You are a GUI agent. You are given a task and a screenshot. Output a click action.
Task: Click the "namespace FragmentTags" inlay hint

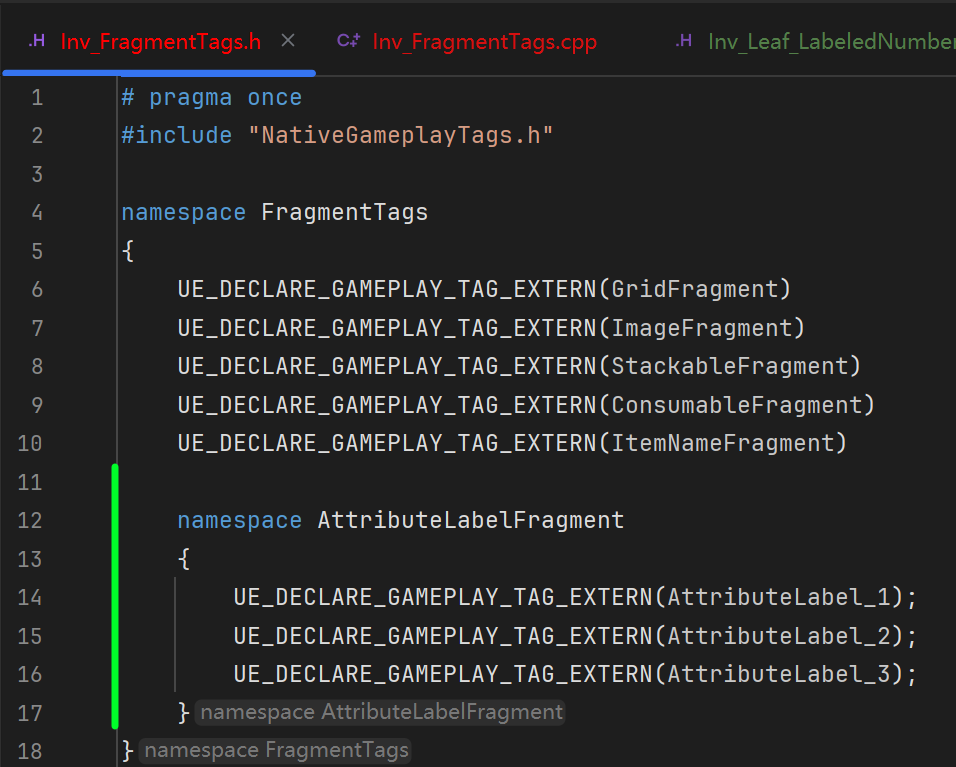[x=276, y=751]
